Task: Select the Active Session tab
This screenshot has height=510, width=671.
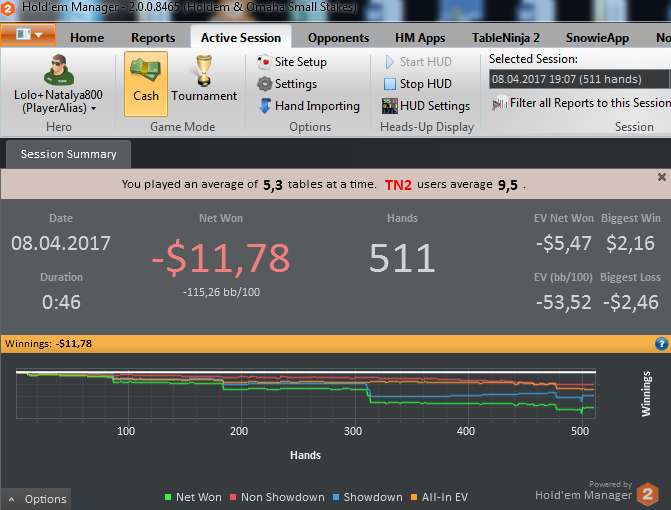Action: pyautogui.click(x=241, y=38)
